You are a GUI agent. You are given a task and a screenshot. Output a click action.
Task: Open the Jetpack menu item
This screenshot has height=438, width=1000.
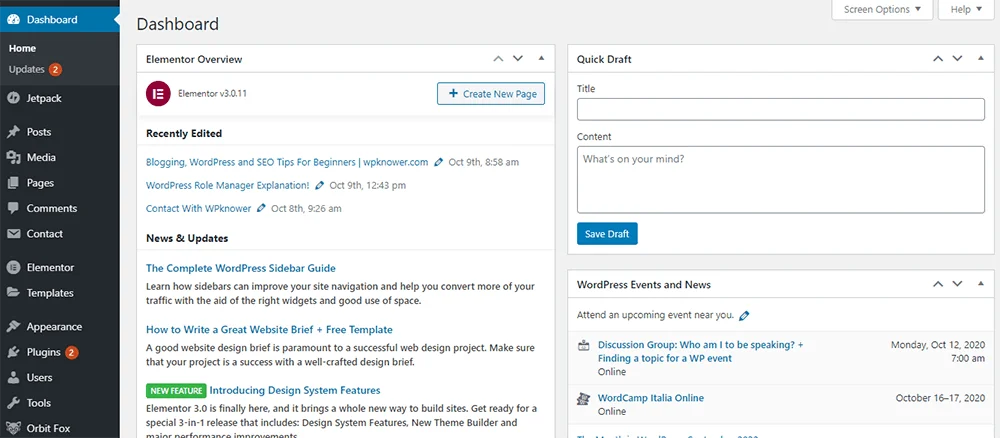pos(44,98)
